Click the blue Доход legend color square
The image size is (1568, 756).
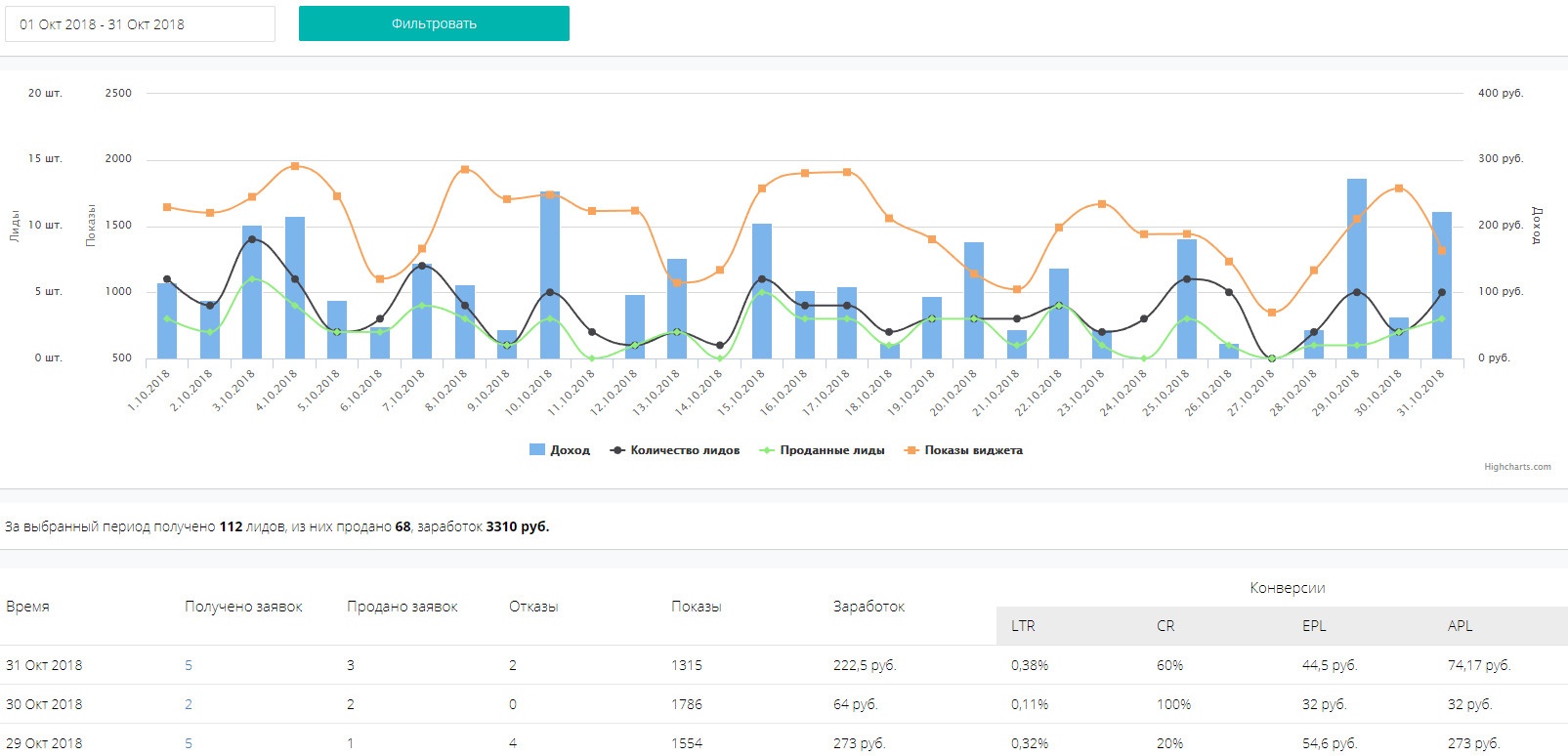(x=537, y=450)
